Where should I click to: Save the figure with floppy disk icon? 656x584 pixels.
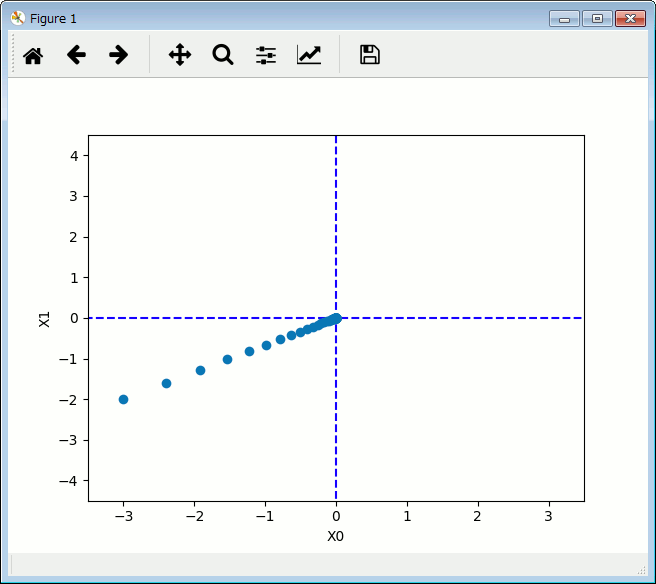click(x=370, y=55)
